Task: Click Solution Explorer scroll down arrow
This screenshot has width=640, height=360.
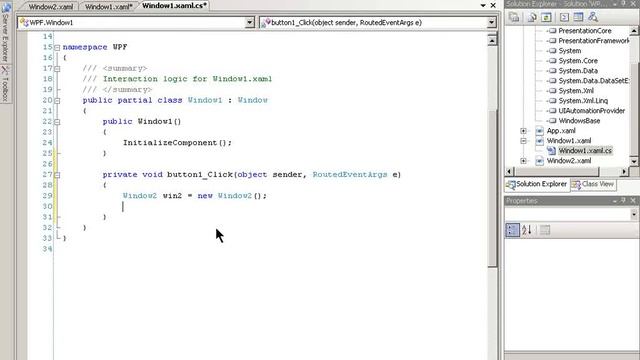Action: (633, 162)
